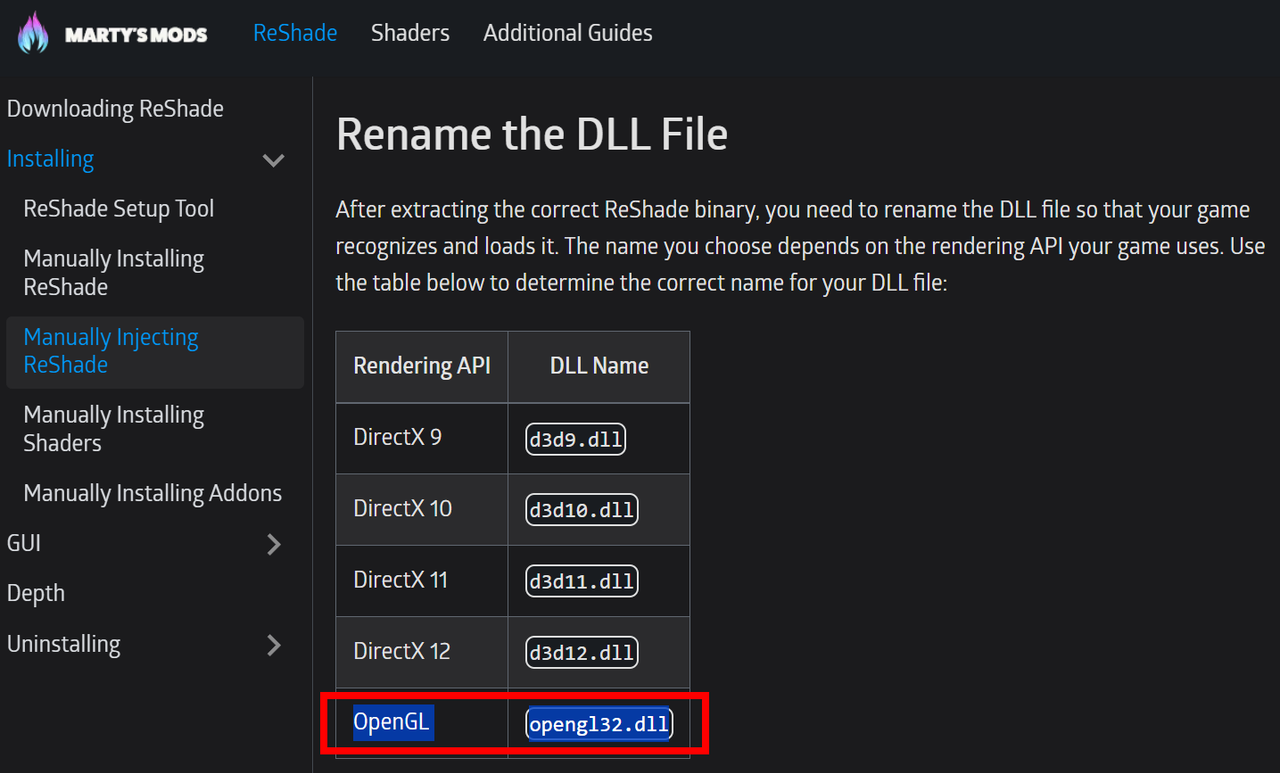Screen dimensions: 1280x773
Task: Click the DLL Name column header
Action: pos(599,366)
